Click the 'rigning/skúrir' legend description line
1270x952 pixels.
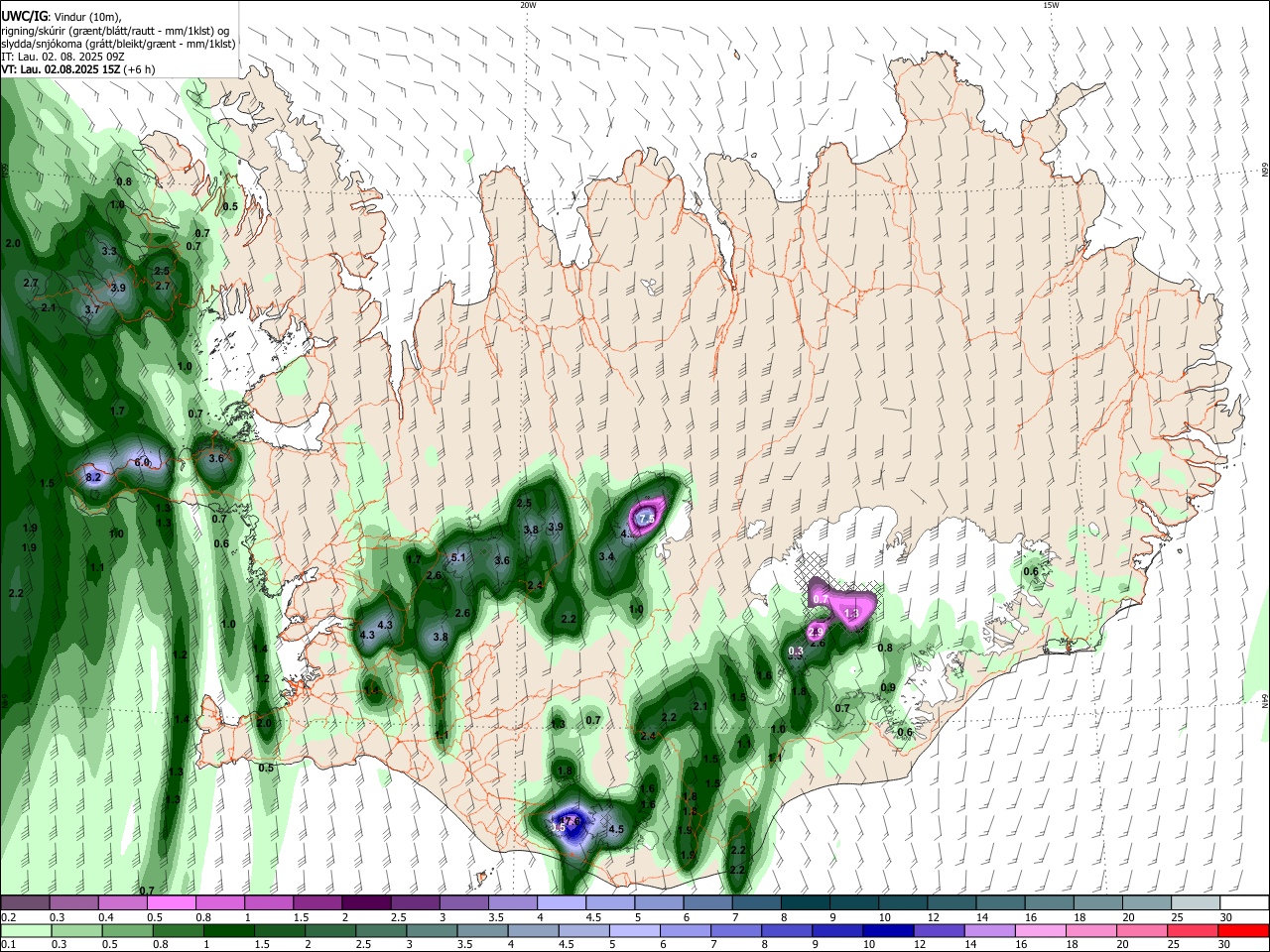[115, 30]
